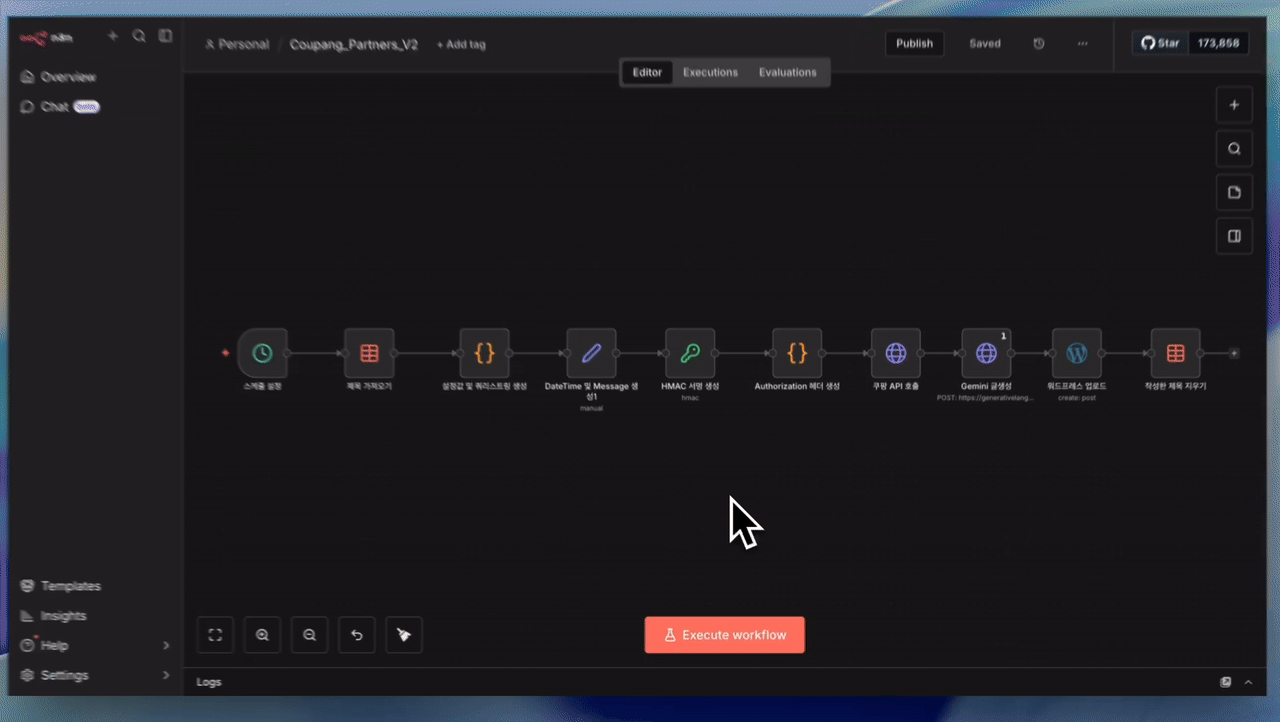Select the HMAC key node
1280x722 pixels.
690,353
